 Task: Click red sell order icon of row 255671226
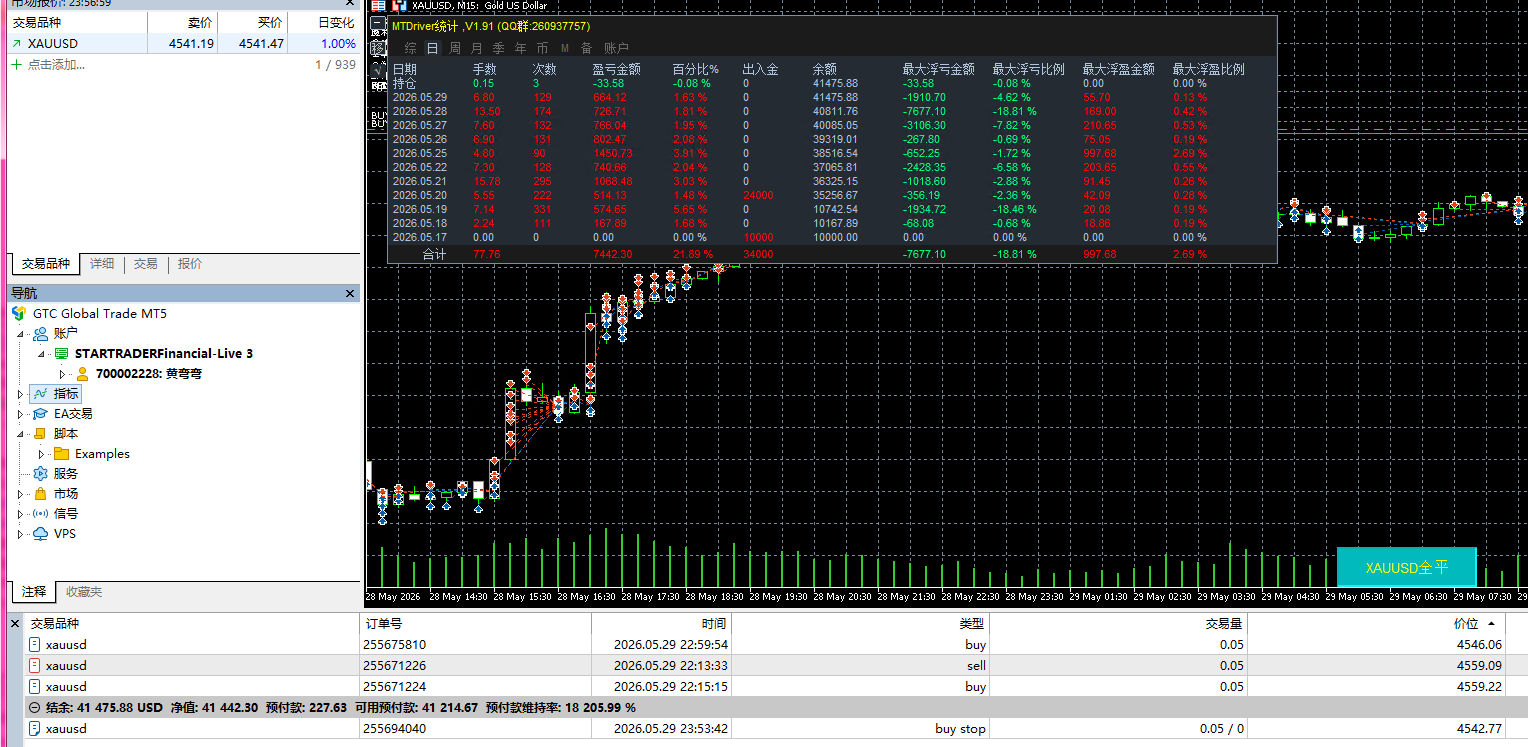(x=35, y=666)
